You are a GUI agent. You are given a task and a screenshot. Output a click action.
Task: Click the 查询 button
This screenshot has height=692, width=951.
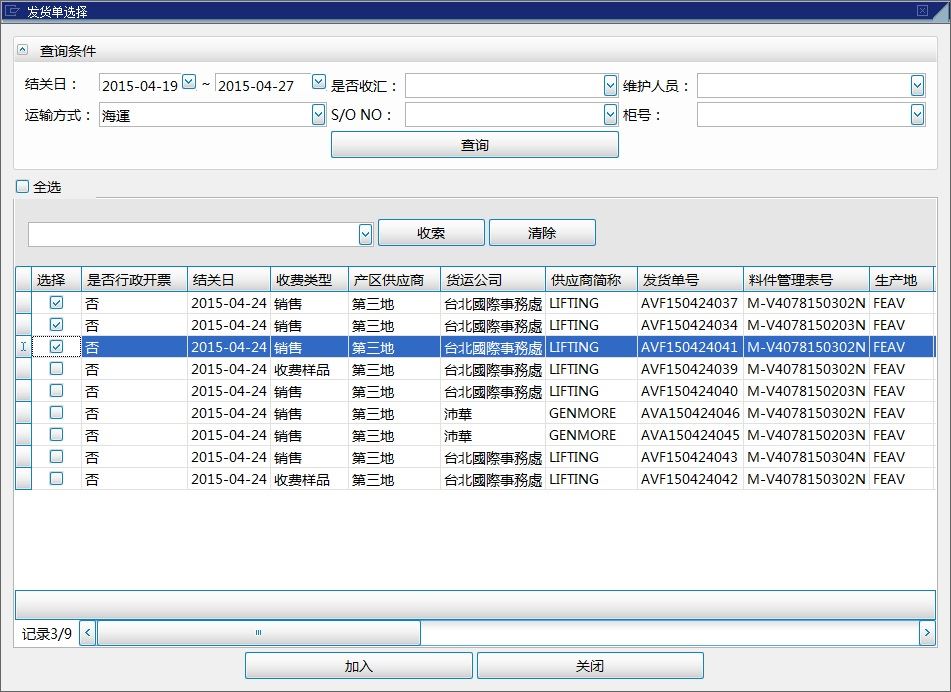474,145
